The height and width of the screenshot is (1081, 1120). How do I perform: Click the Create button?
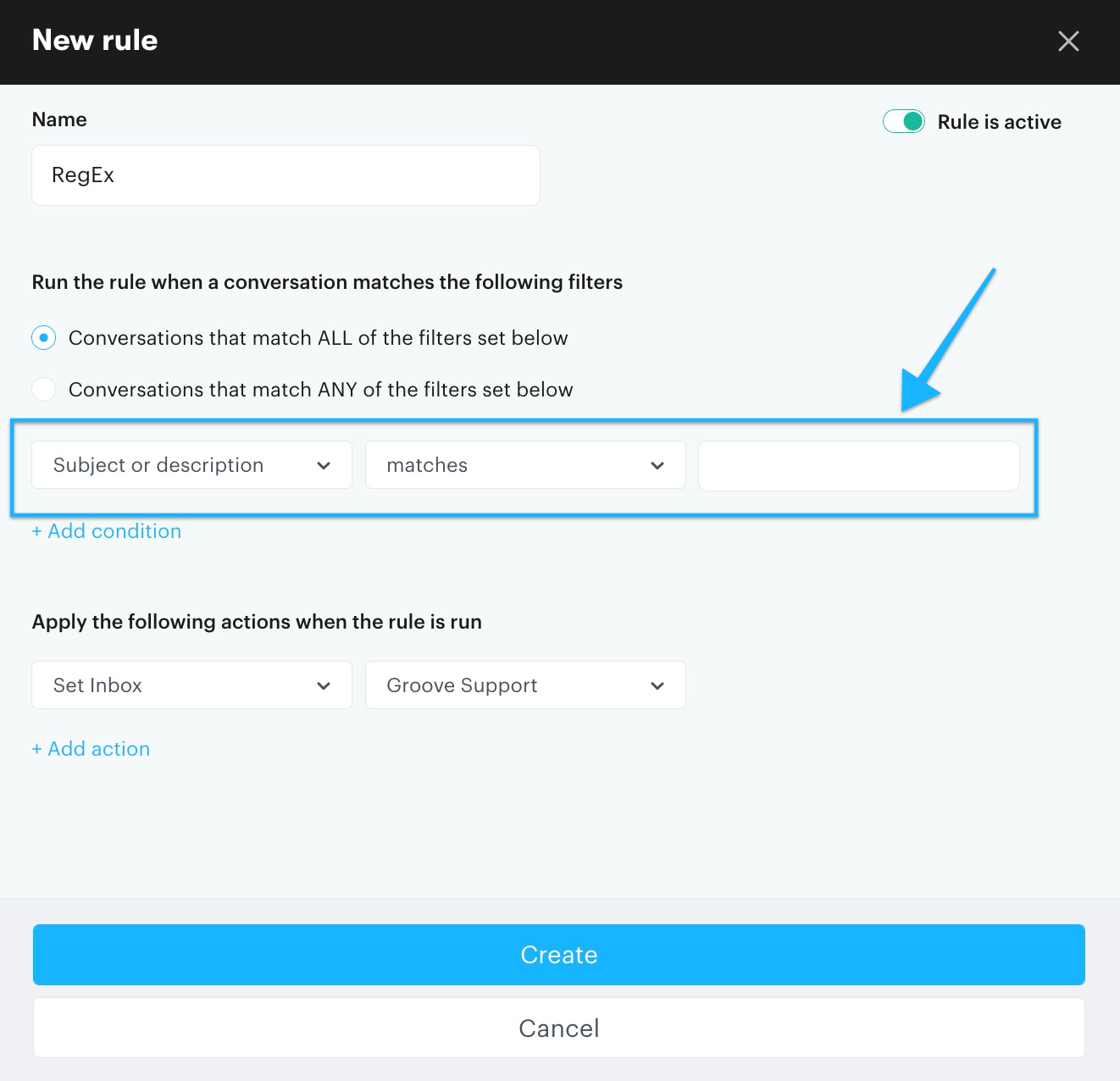pyautogui.click(x=559, y=955)
